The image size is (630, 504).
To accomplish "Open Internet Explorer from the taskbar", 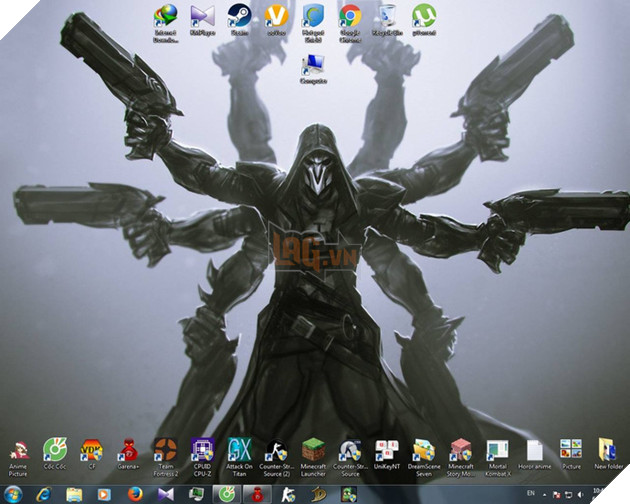I will 43,494.
